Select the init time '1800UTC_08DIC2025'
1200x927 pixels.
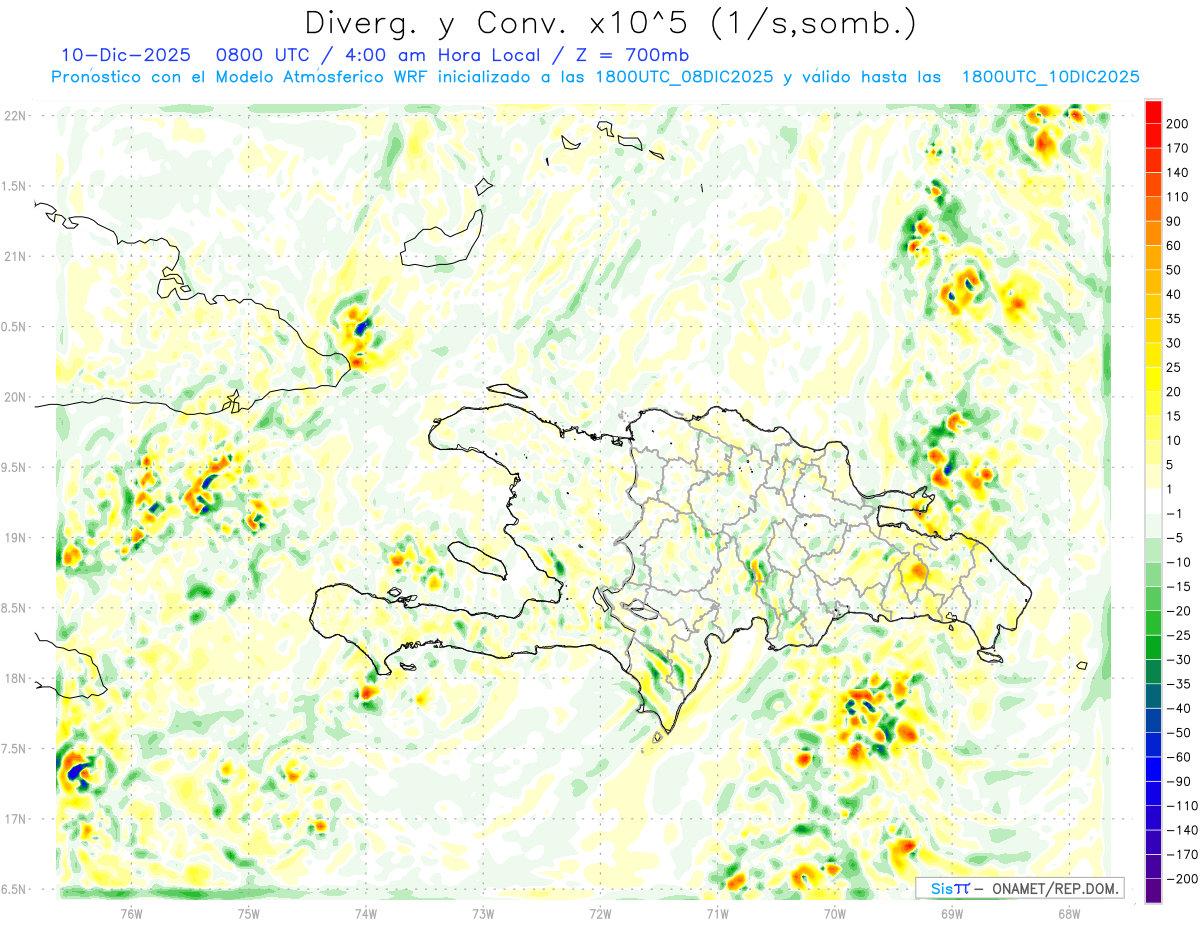click(x=683, y=77)
